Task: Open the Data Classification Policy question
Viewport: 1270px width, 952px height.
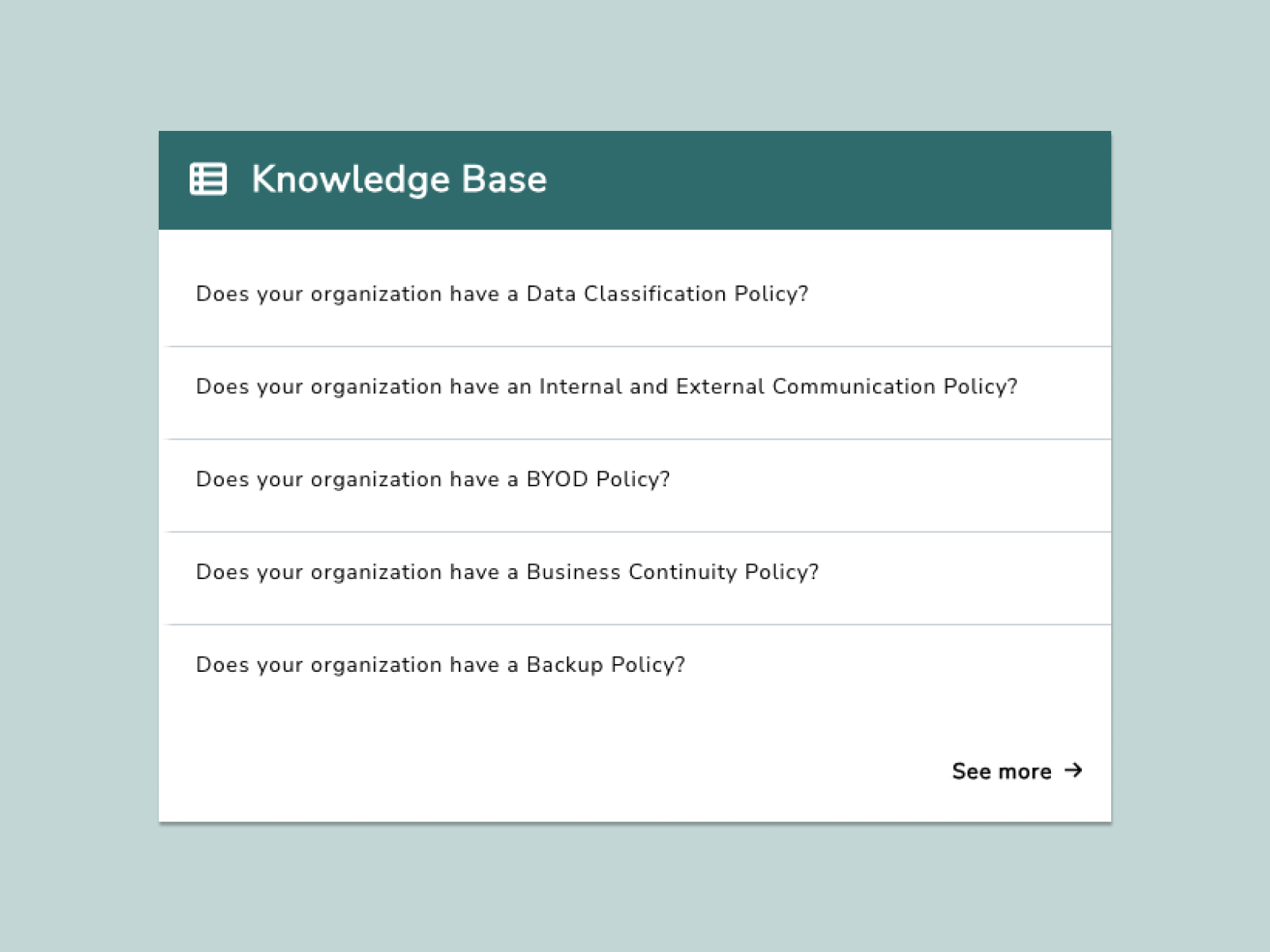Action: click(x=502, y=294)
